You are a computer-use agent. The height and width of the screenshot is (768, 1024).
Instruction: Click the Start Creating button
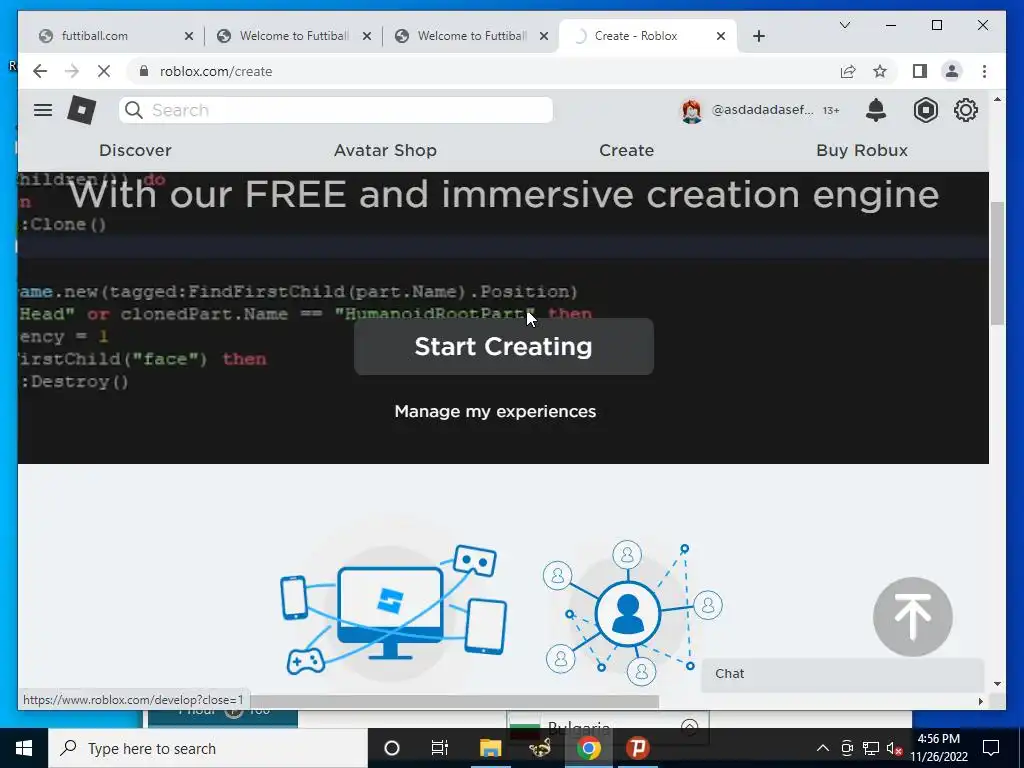point(504,347)
